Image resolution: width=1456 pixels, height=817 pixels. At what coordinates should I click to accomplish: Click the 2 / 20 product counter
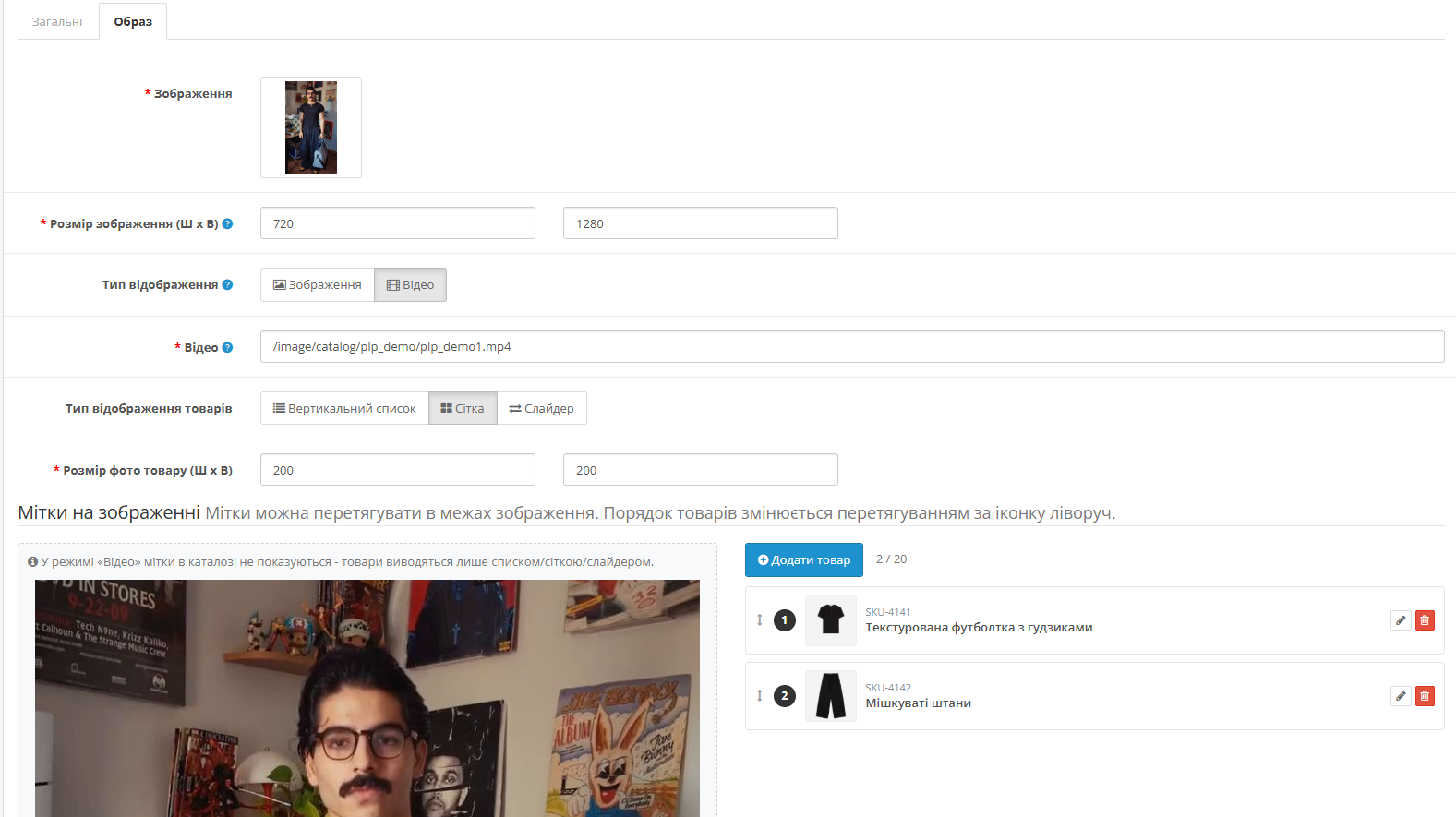pyautogui.click(x=891, y=559)
